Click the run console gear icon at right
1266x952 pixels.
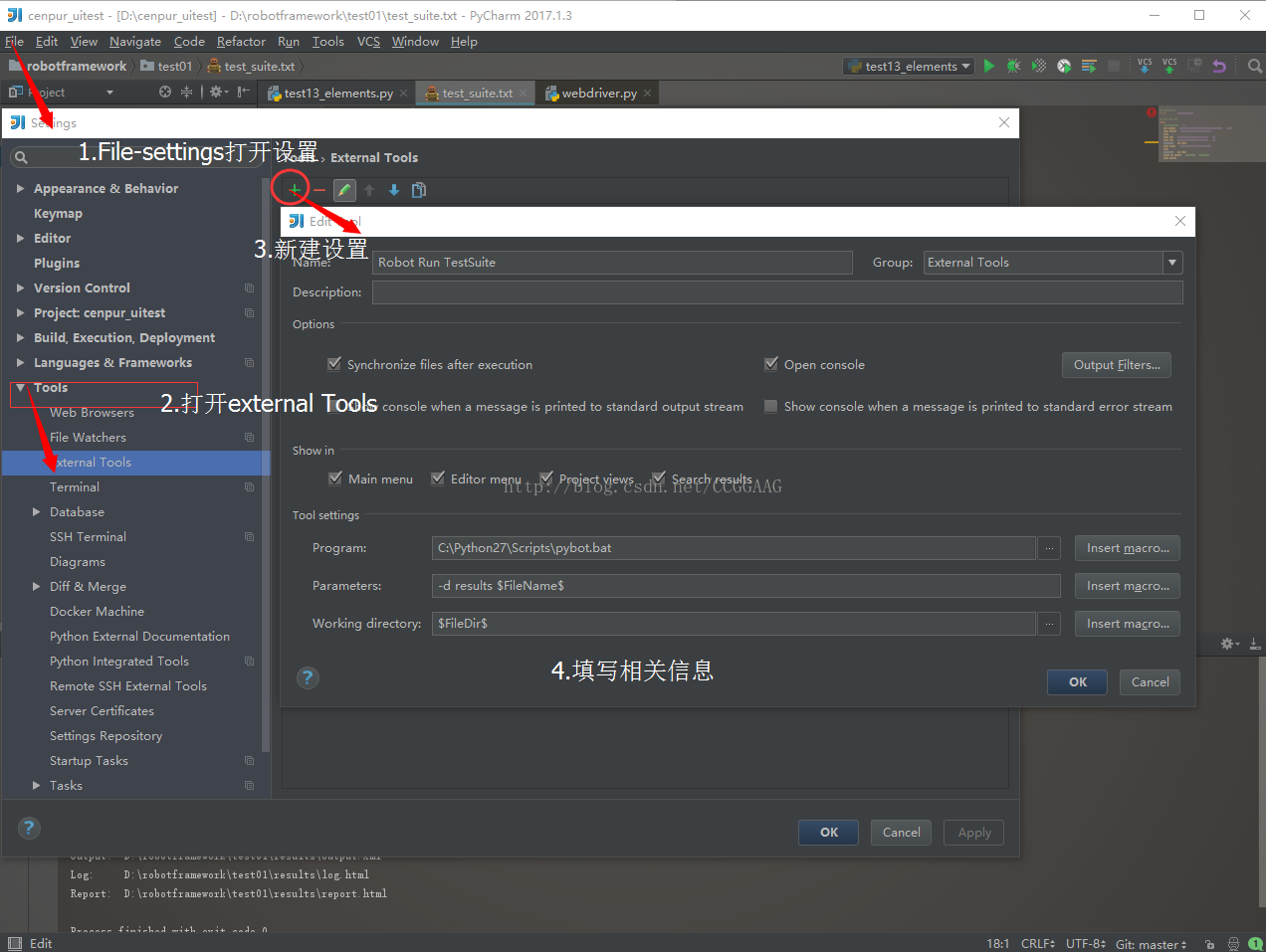1229,644
